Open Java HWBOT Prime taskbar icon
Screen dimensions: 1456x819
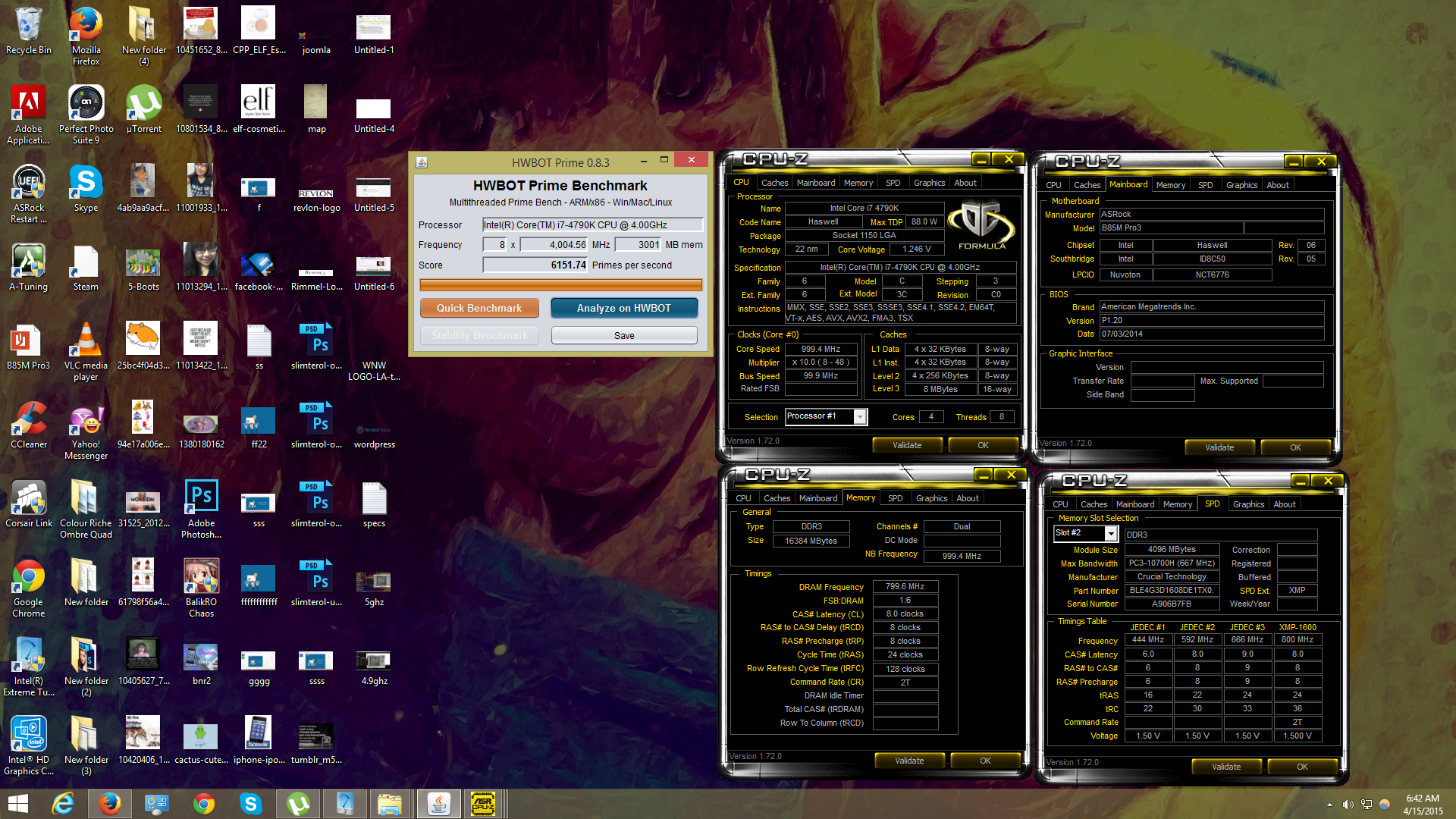[x=438, y=804]
